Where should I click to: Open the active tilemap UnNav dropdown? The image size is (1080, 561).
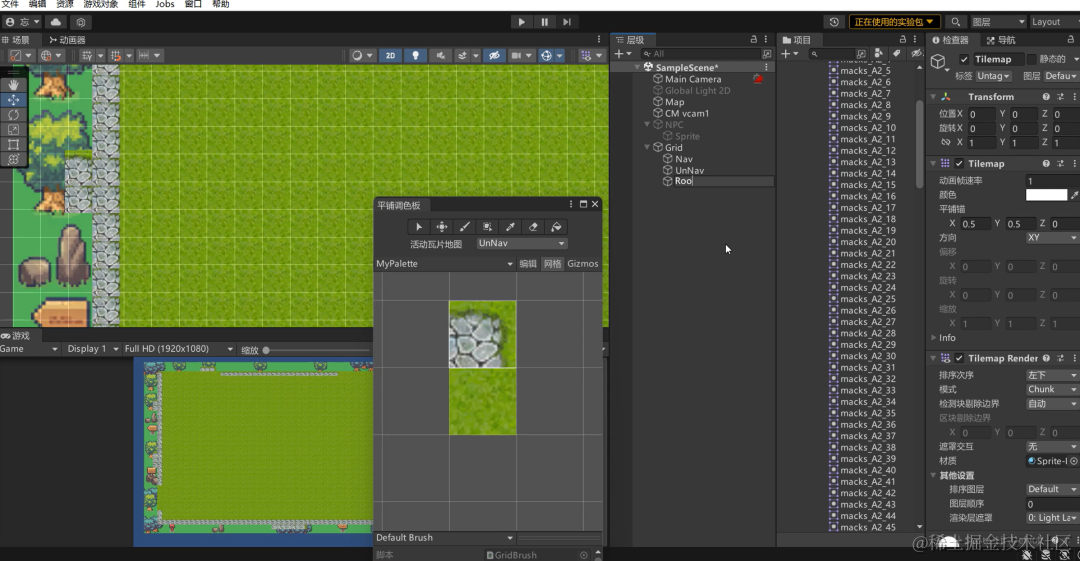521,243
